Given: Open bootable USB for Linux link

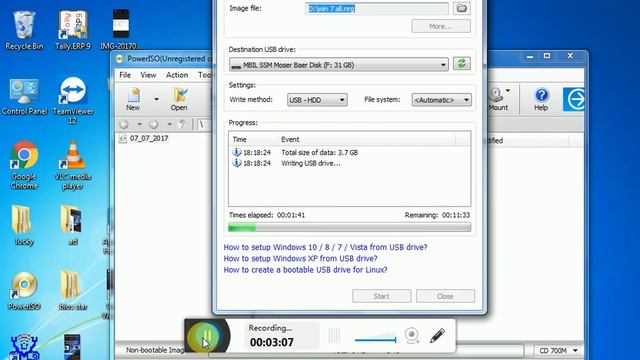Looking at the screenshot, I should (x=305, y=270).
